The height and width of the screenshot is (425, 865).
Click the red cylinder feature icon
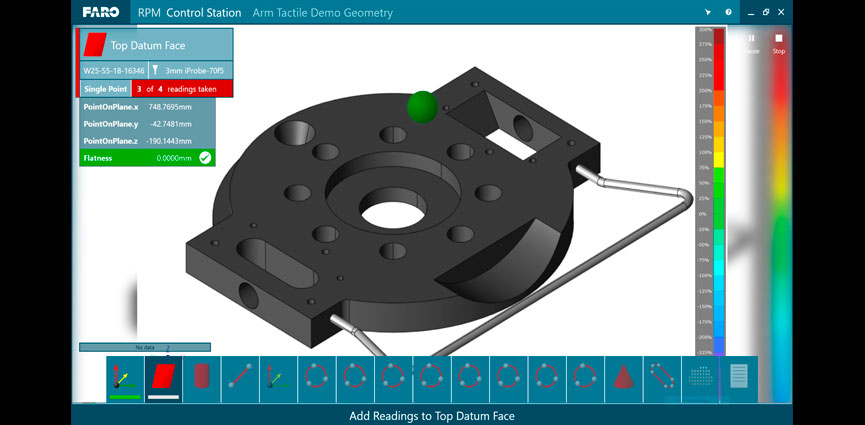click(201, 378)
